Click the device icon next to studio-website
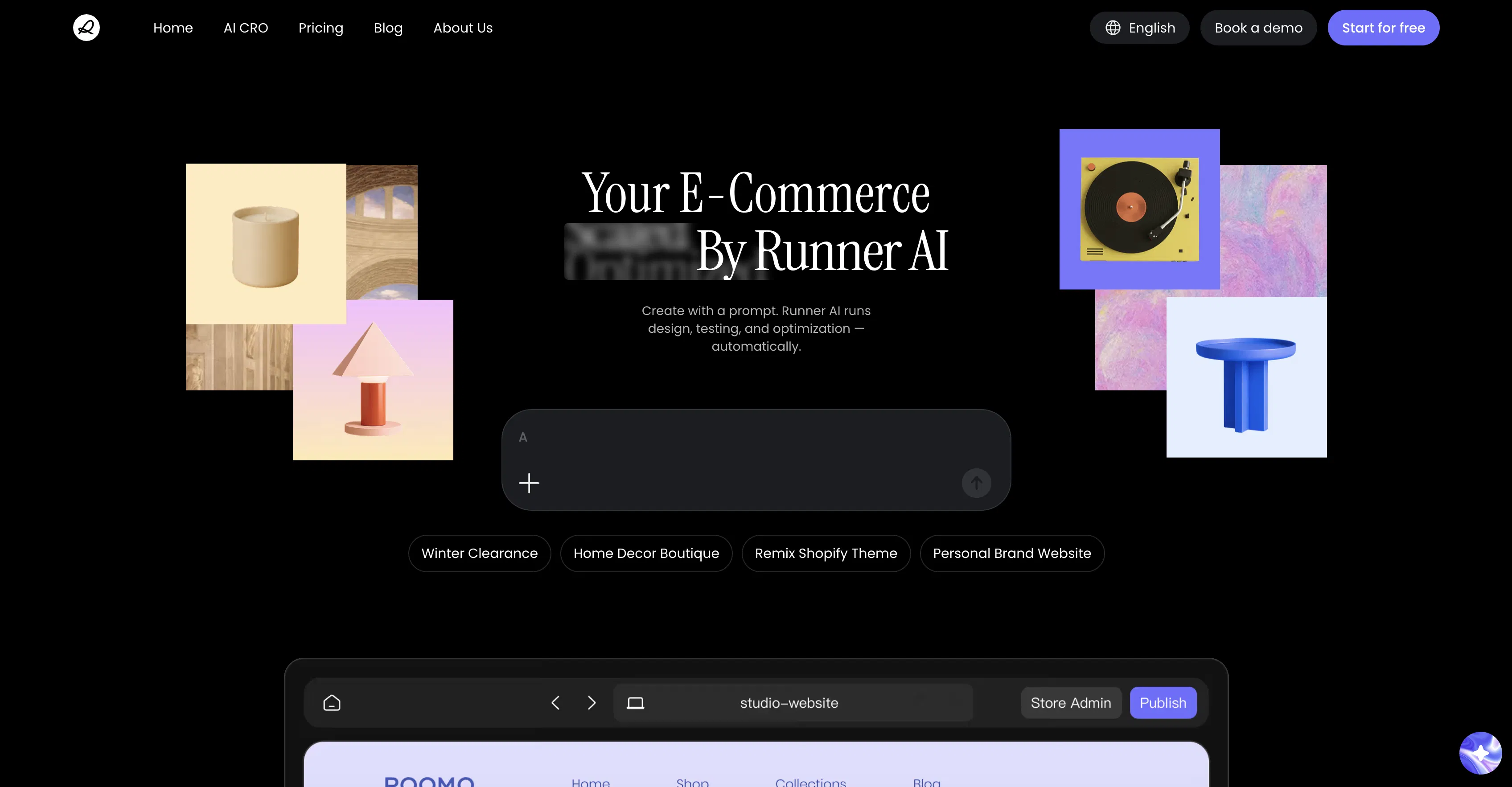Image resolution: width=1512 pixels, height=787 pixels. coord(636,702)
